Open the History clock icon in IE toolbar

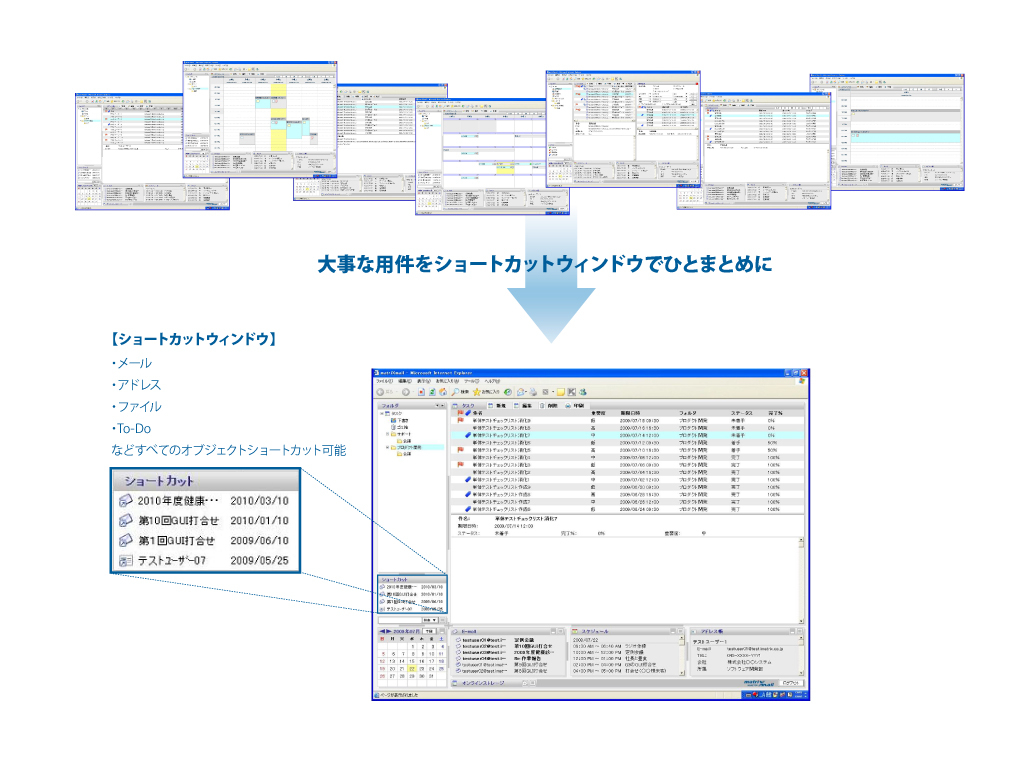click(507, 392)
